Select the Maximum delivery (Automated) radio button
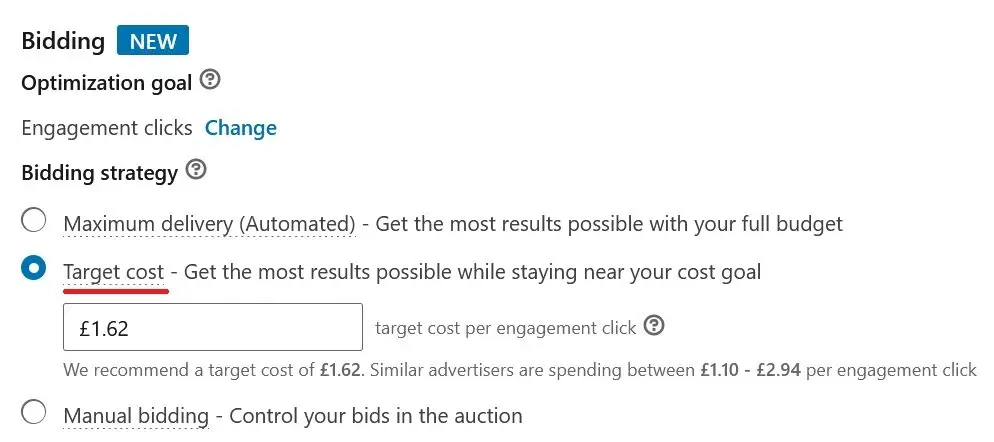Screen dimensions: 994x442 [33, 221]
